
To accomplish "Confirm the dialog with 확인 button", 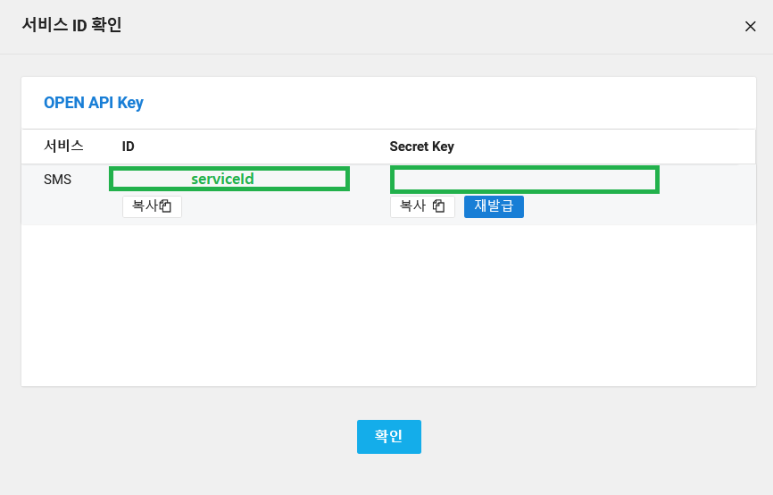I will click(x=389, y=436).
